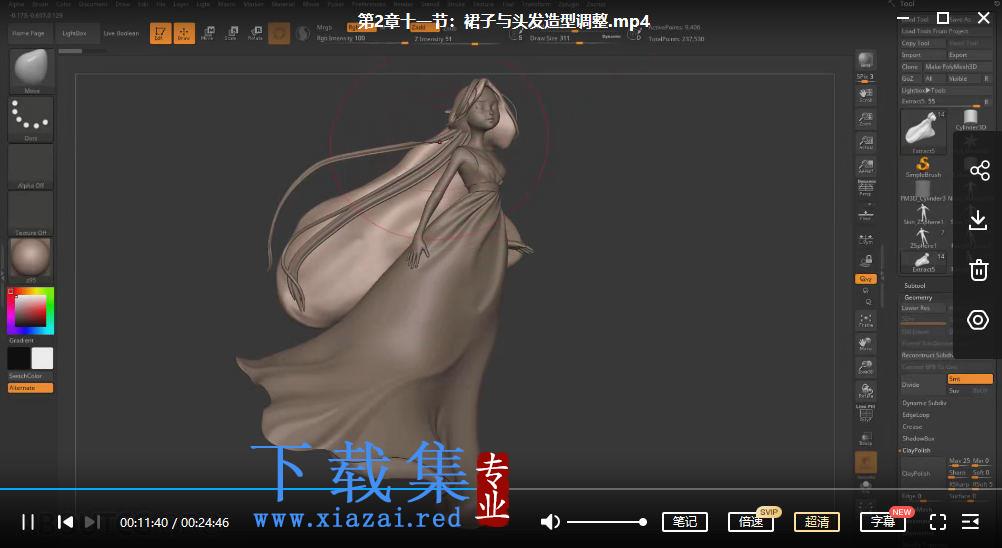Toggle the L.Sym local symmetry icon

pyautogui.click(x=865, y=239)
